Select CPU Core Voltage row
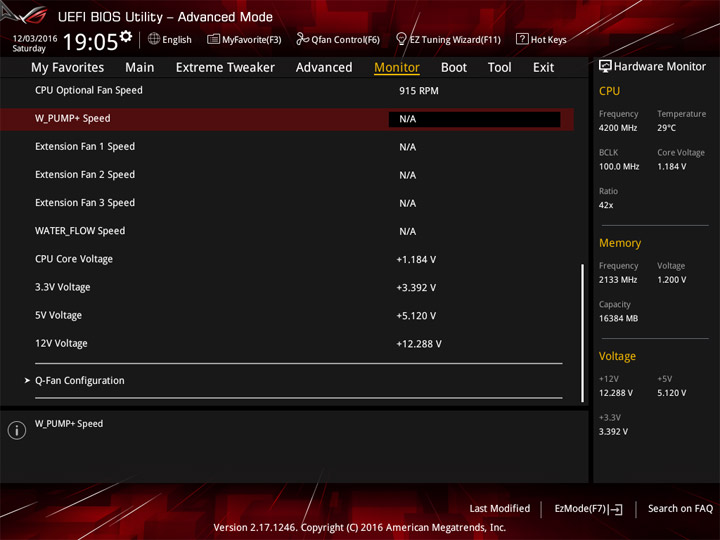The width and height of the screenshot is (720, 540). point(287,259)
